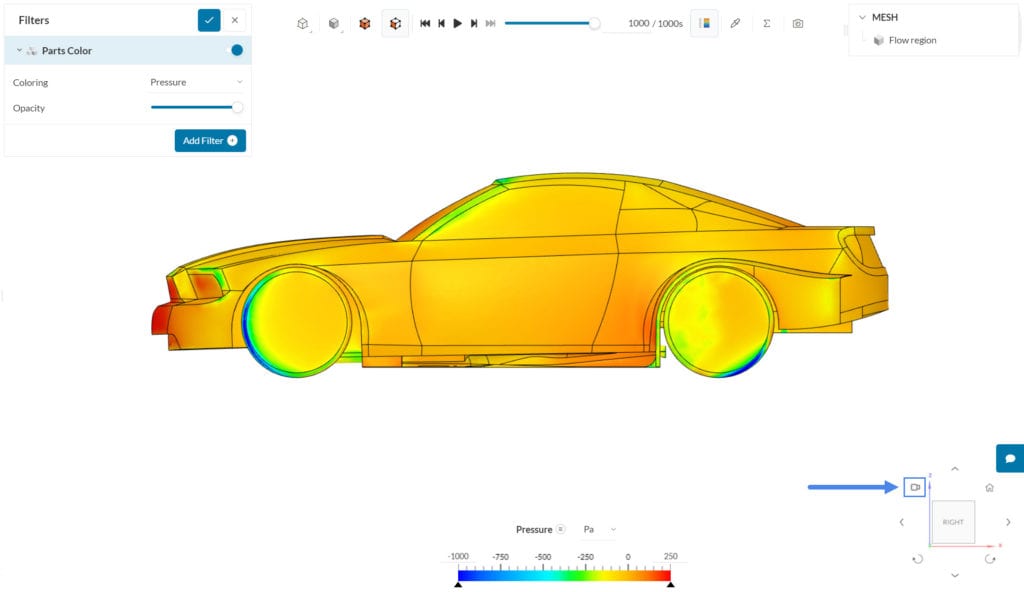Click the camera icon near the navigation cube
The width and height of the screenshot is (1024, 592).
(914, 487)
